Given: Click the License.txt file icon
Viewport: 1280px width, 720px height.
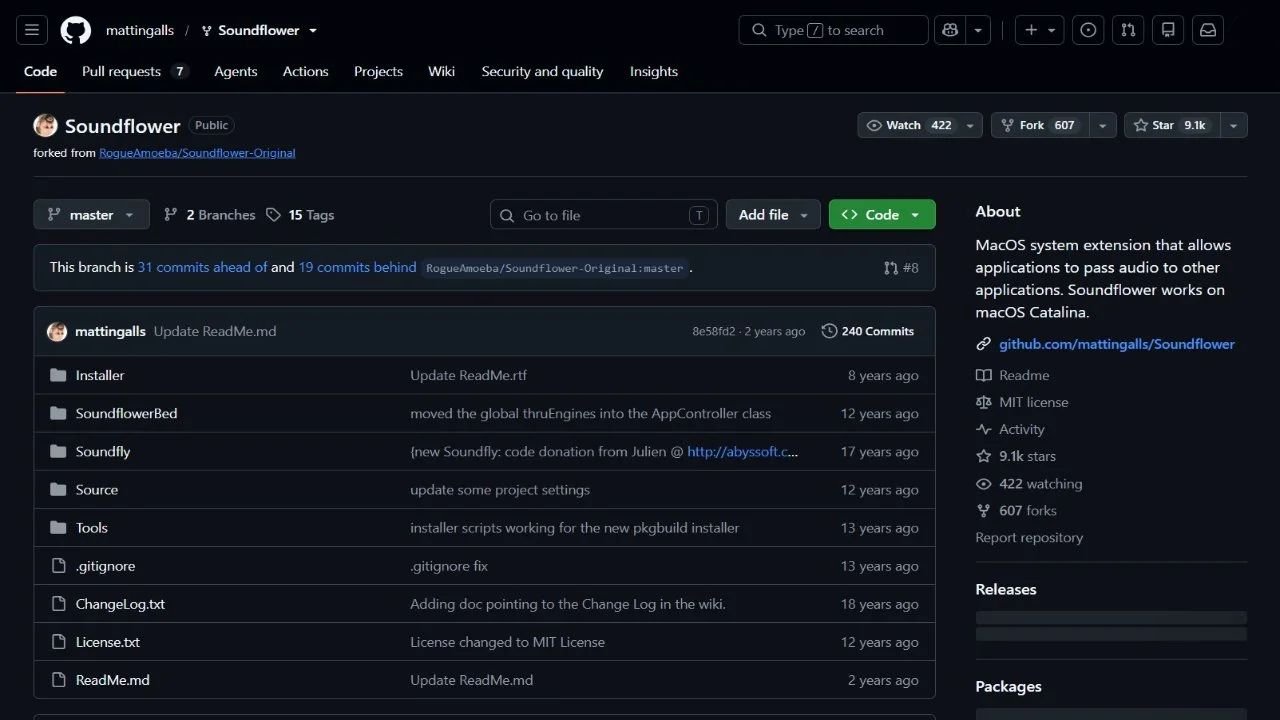Looking at the screenshot, I should click(58, 642).
